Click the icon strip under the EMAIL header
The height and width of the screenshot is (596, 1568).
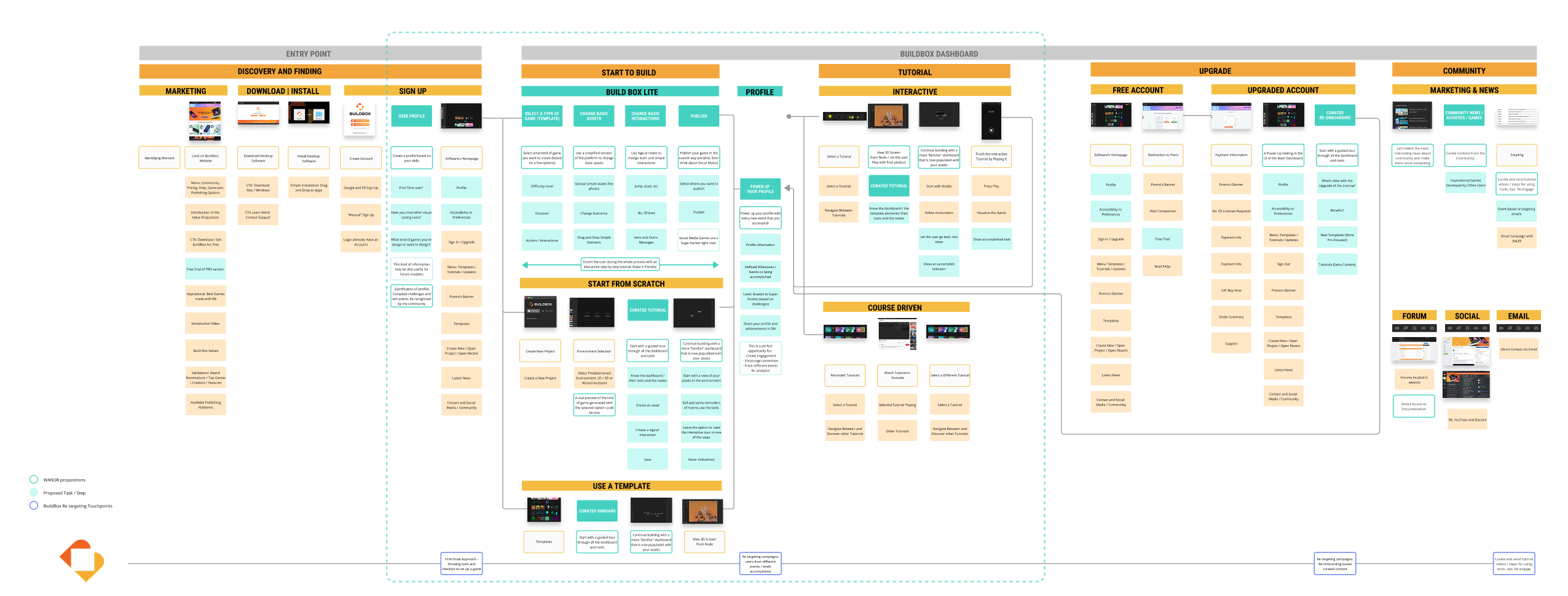[1519, 328]
